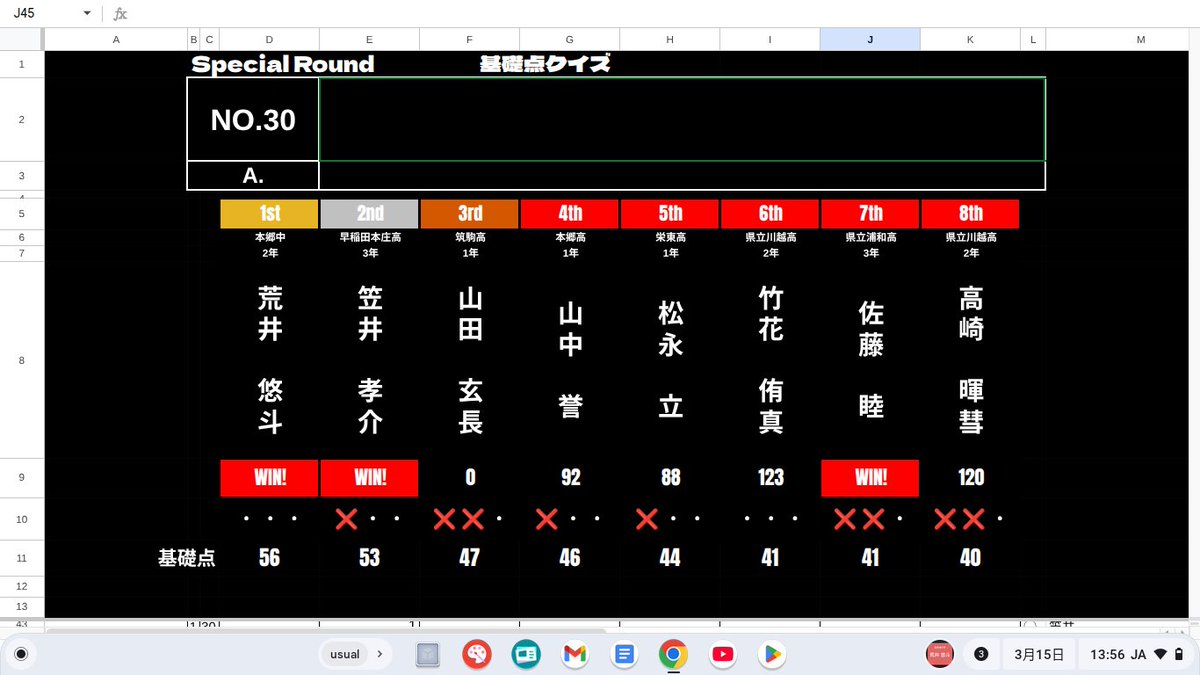Open the teal presentation card app in shelf
This screenshot has width=1200, height=675.
(x=526, y=654)
